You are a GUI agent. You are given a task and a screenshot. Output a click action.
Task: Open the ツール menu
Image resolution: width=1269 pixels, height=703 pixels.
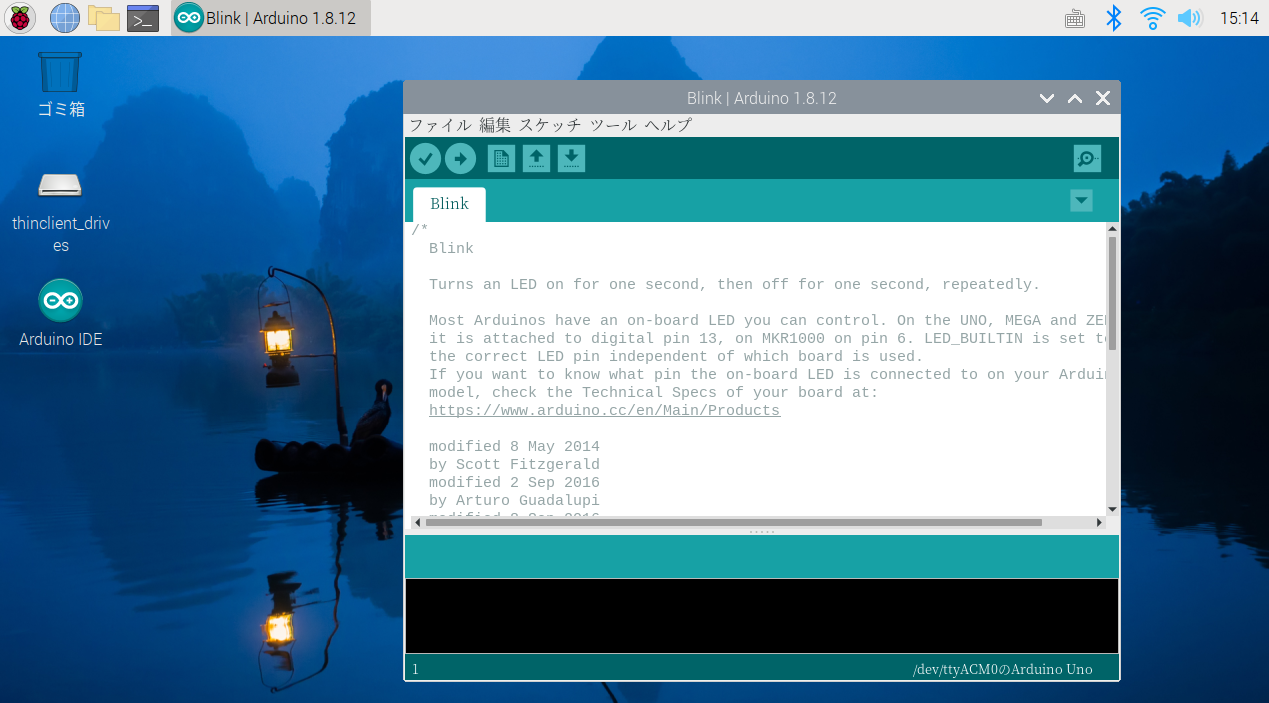click(612, 125)
